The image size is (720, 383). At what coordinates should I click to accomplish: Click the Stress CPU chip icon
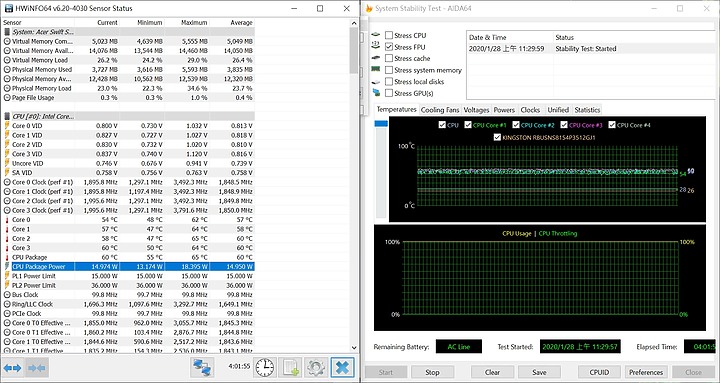(x=376, y=35)
